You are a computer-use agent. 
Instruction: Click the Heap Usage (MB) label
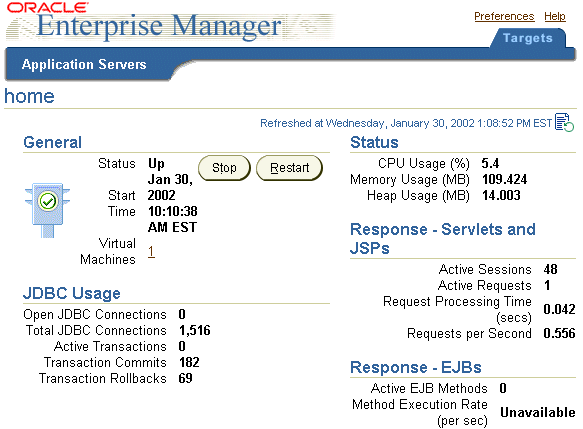click(418, 196)
